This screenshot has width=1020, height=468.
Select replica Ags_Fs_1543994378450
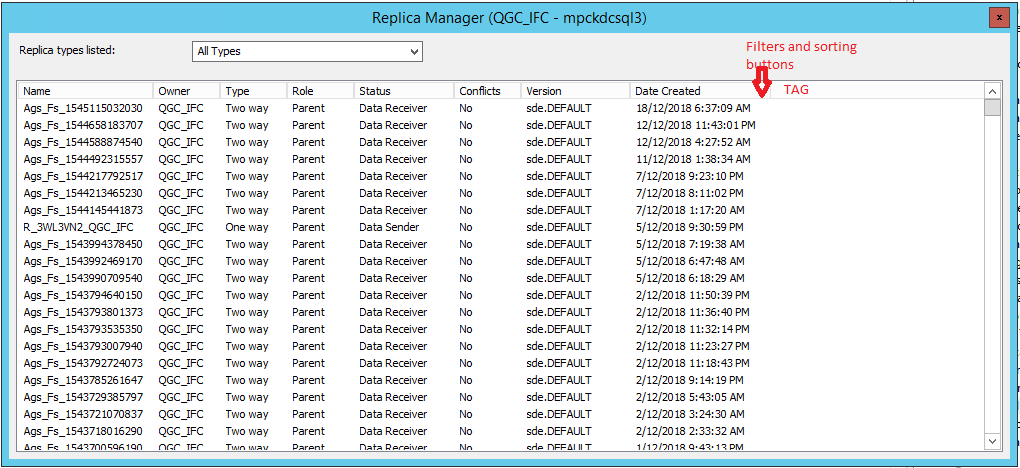click(83, 244)
